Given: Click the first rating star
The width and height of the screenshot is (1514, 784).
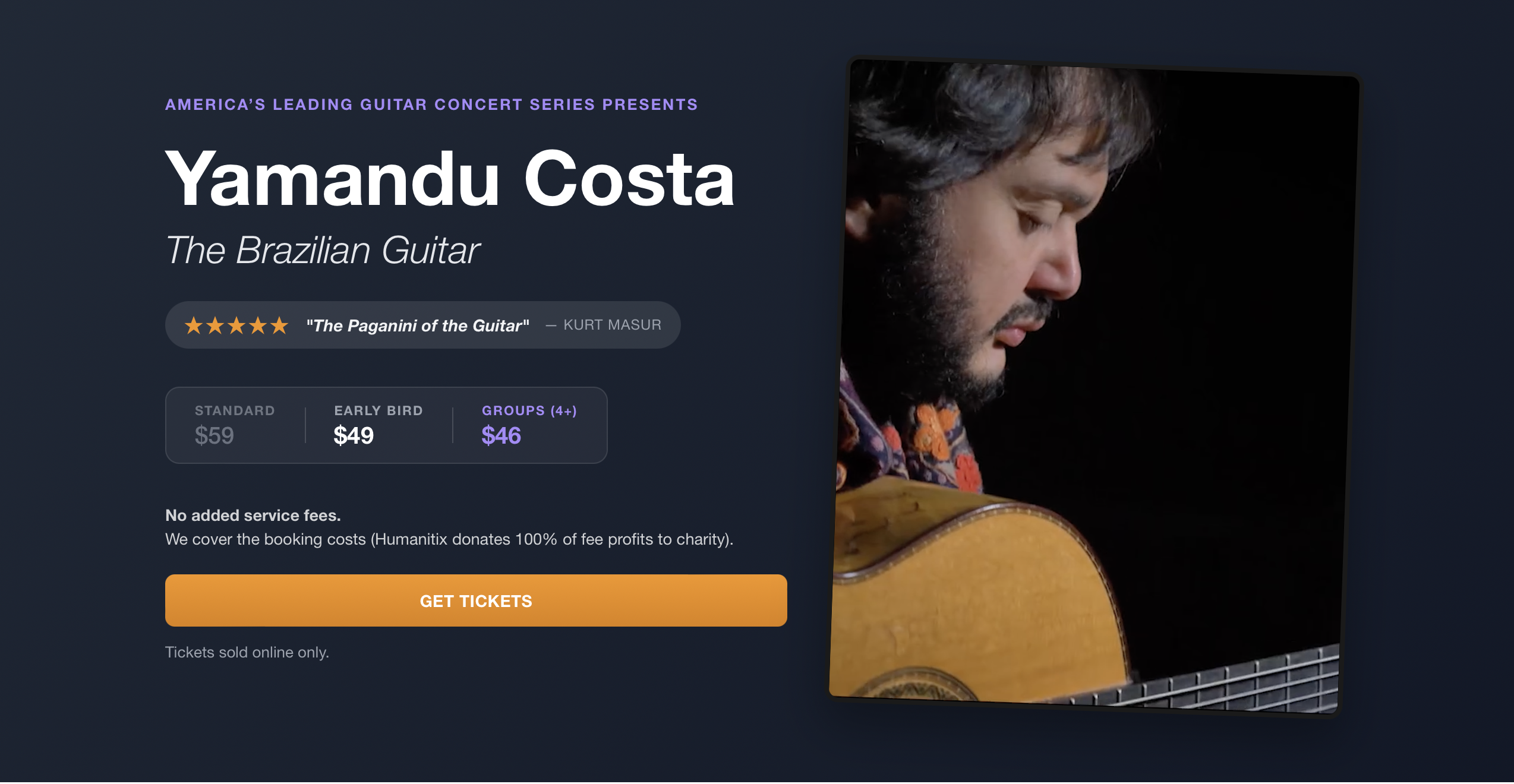Looking at the screenshot, I should 194,325.
